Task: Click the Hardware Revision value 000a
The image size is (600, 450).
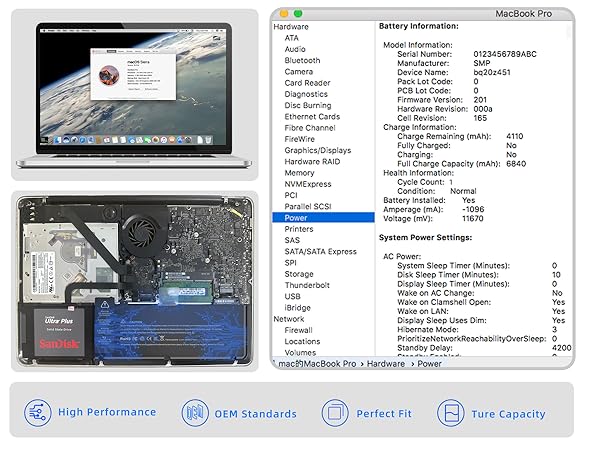Action: pos(483,109)
